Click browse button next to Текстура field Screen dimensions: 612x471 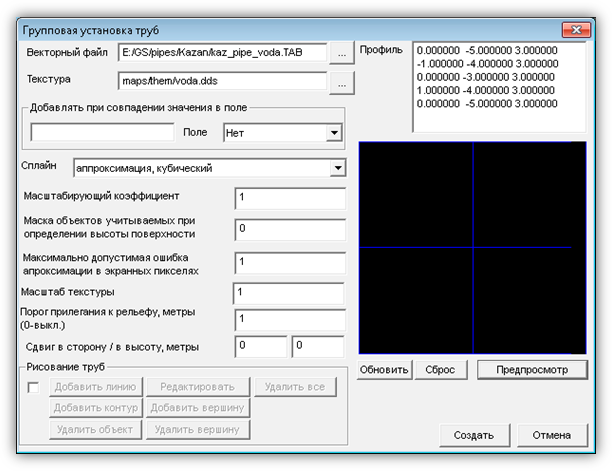[342, 81]
